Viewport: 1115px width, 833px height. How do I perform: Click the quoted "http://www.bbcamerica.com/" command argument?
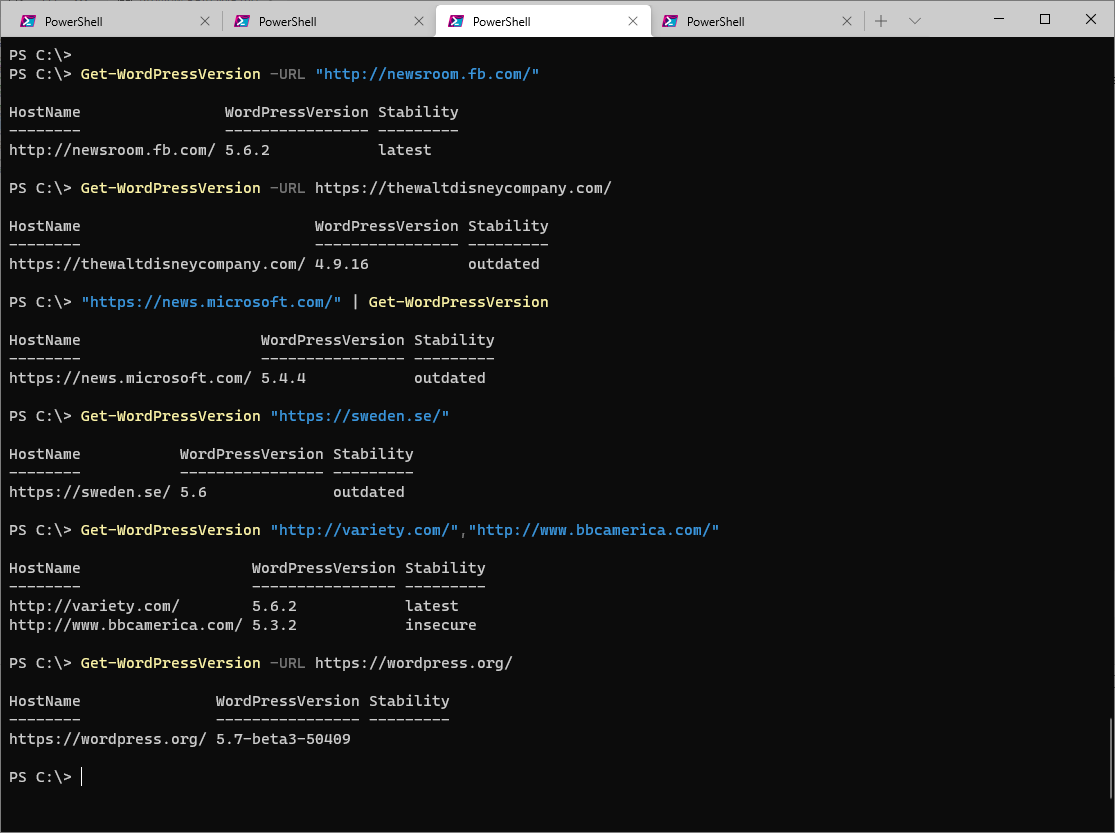pos(594,530)
